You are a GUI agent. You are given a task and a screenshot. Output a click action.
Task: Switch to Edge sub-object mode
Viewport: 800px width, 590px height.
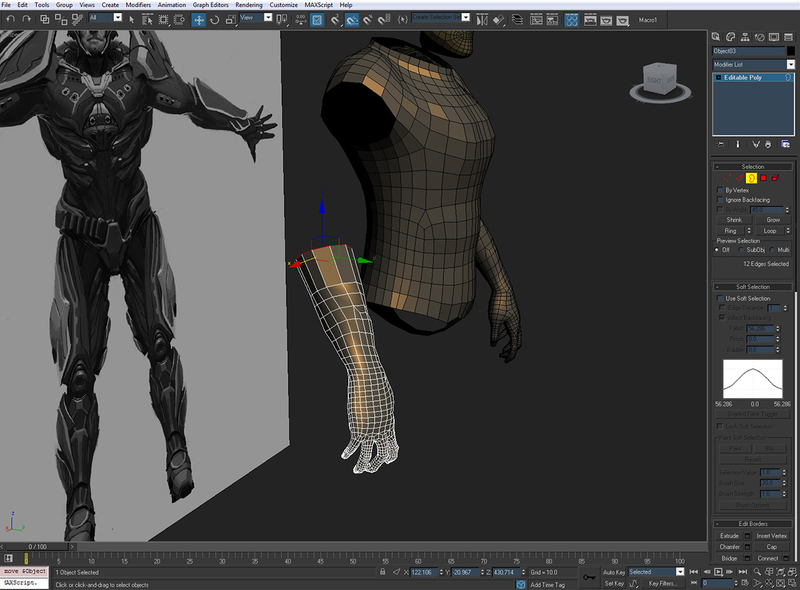click(739, 178)
